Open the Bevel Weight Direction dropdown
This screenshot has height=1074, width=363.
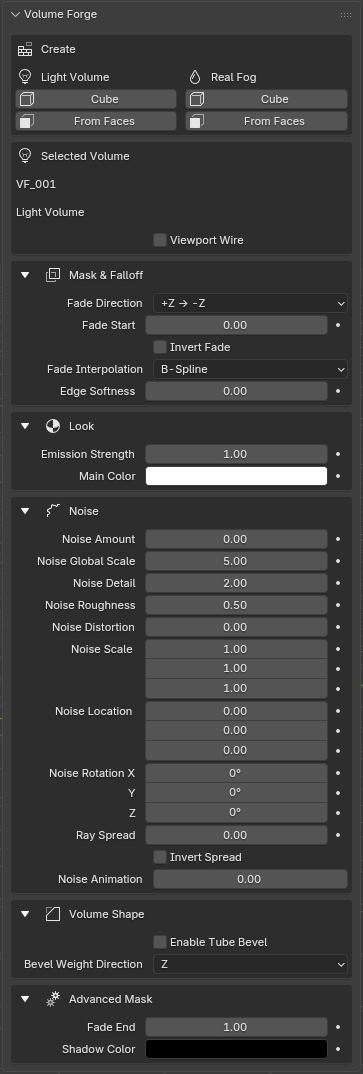point(250,964)
